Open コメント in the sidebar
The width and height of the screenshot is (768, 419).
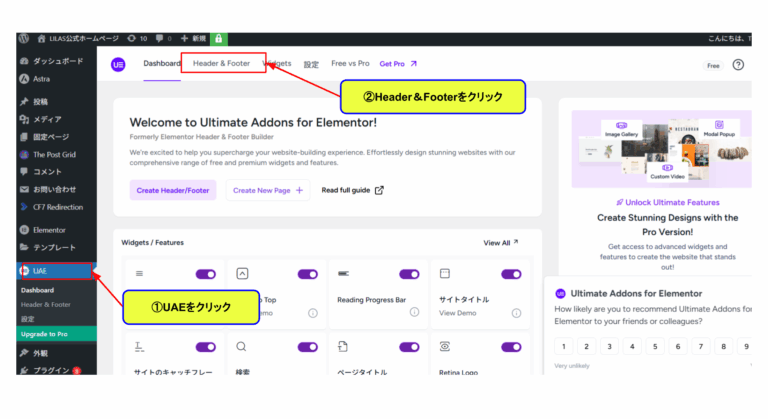(x=56, y=172)
